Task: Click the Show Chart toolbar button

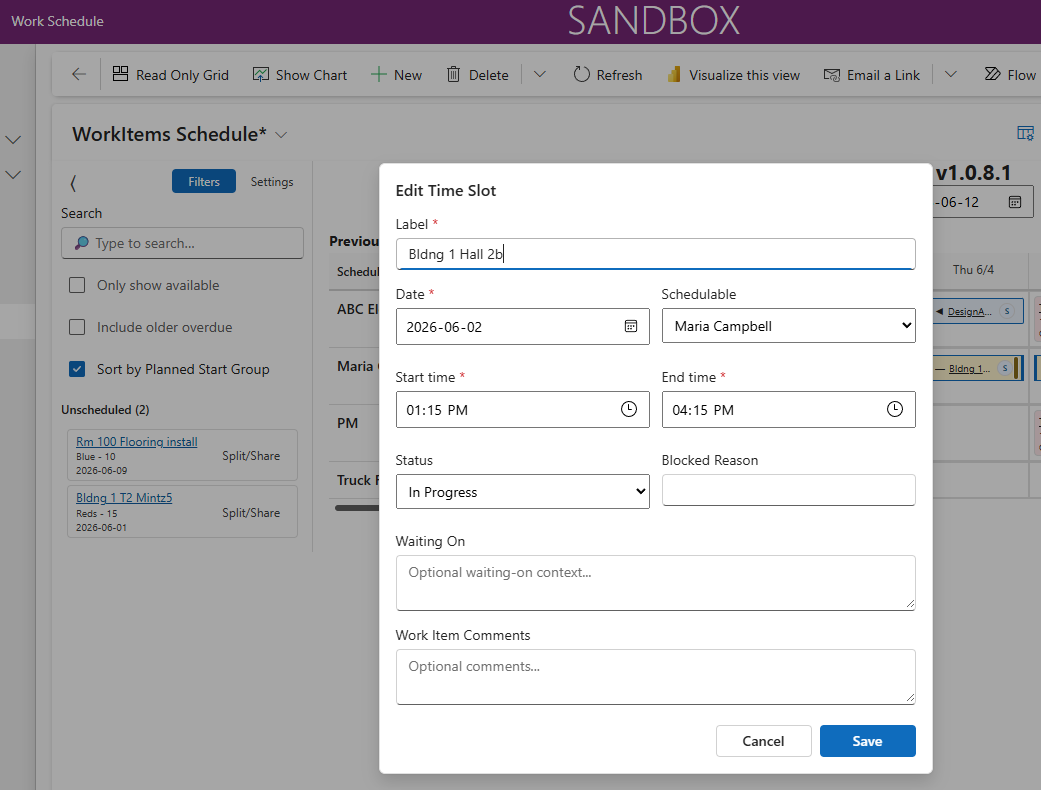Action: 300,75
